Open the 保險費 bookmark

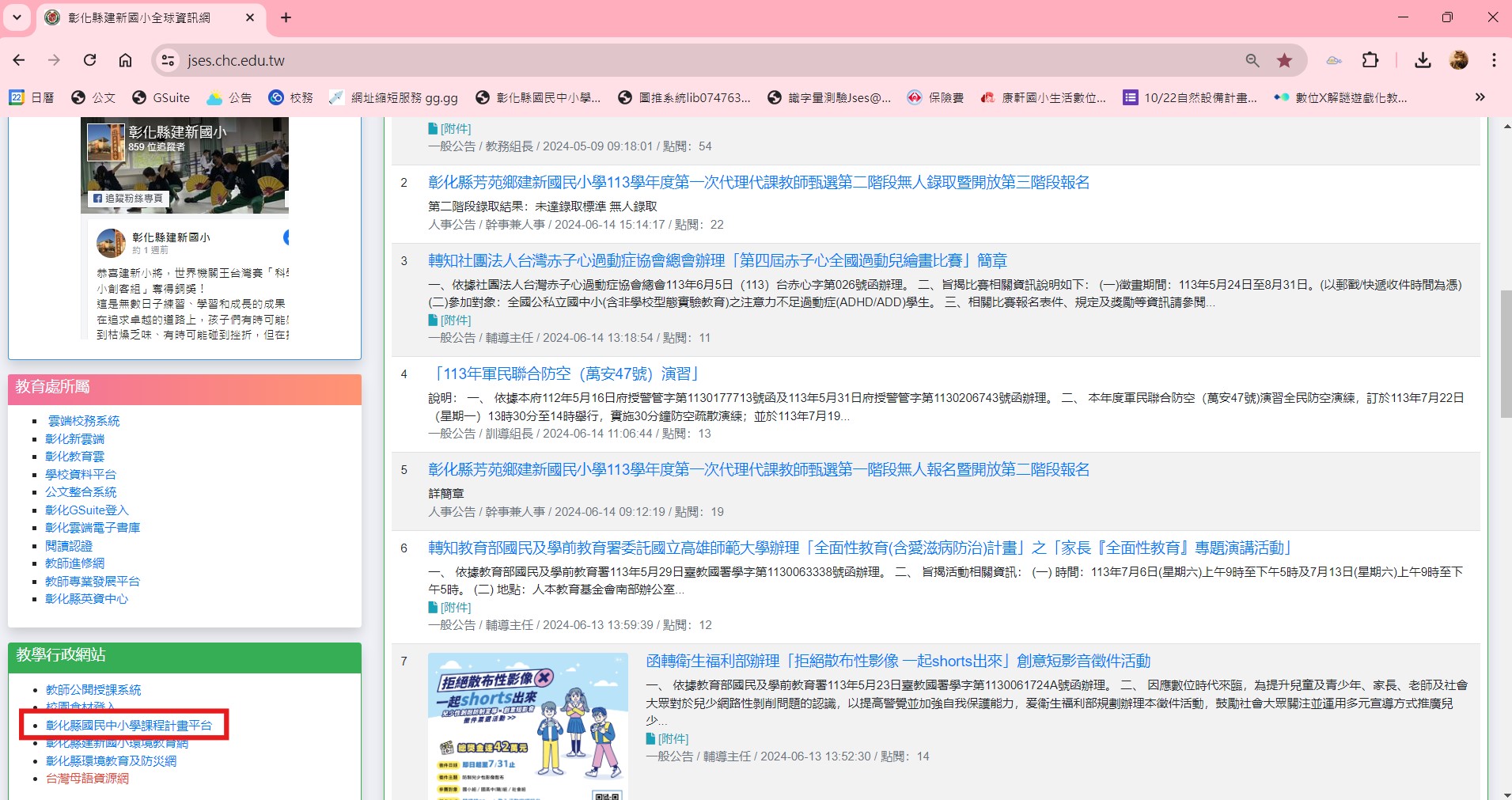pos(935,97)
